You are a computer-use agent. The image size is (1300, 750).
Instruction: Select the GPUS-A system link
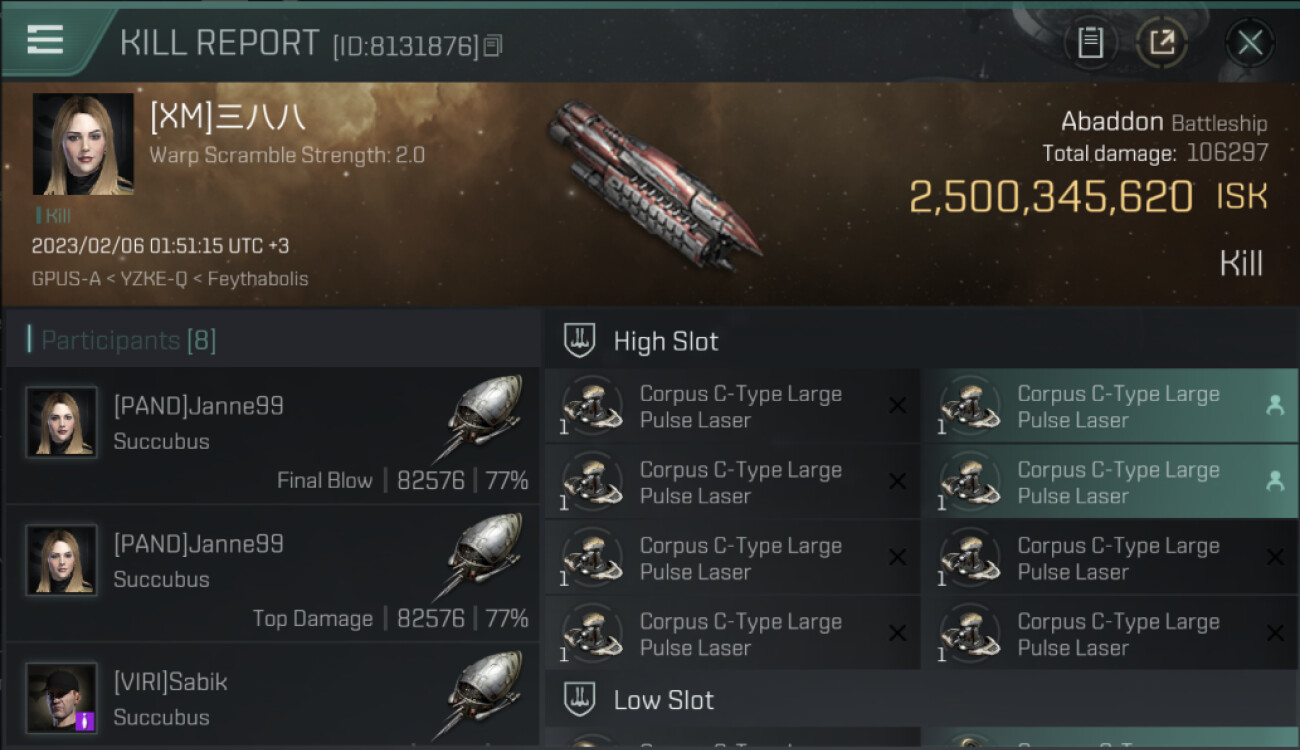click(x=66, y=279)
